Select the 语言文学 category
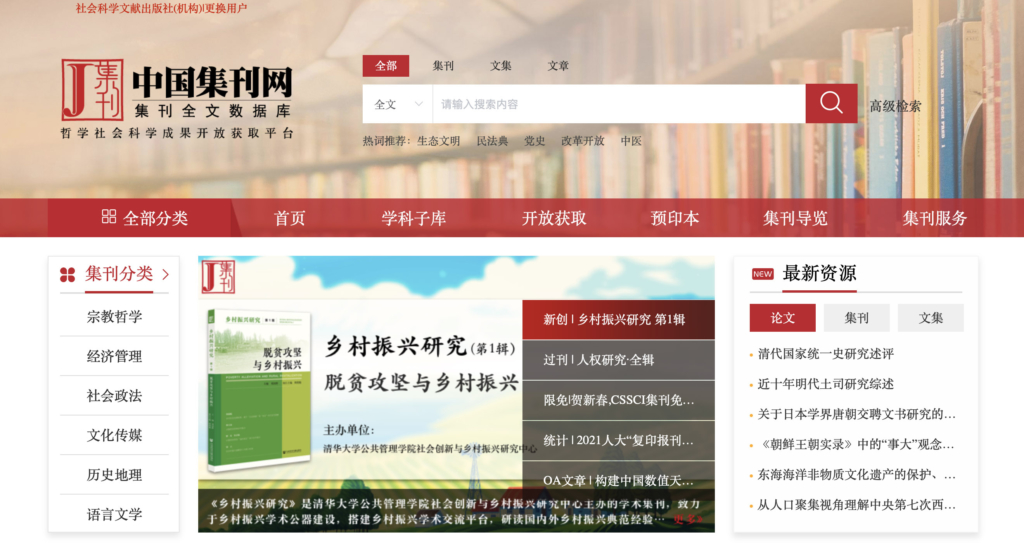The image size is (1024, 543). pos(114,514)
